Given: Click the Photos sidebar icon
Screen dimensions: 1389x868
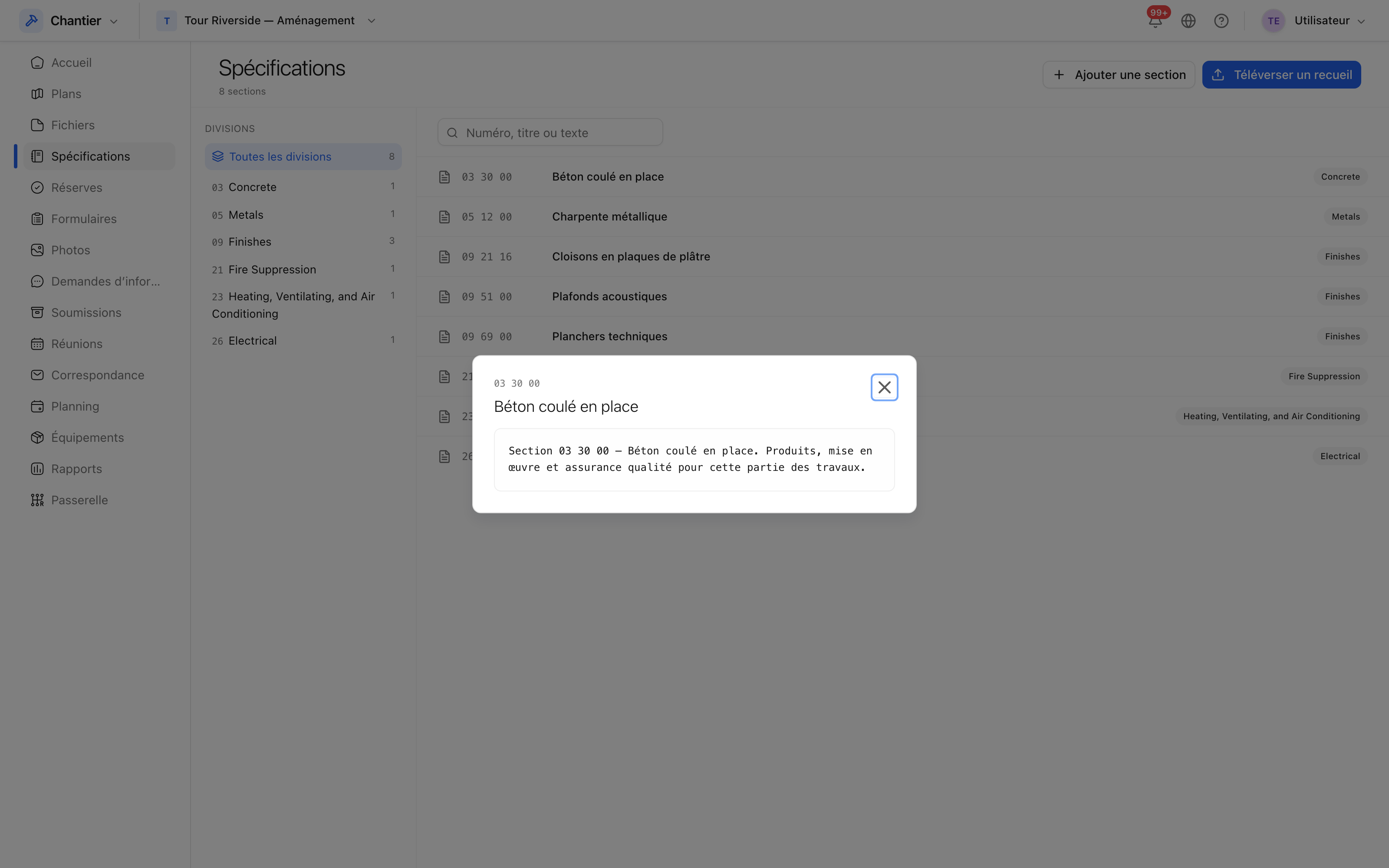Looking at the screenshot, I should click(x=37, y=250).
